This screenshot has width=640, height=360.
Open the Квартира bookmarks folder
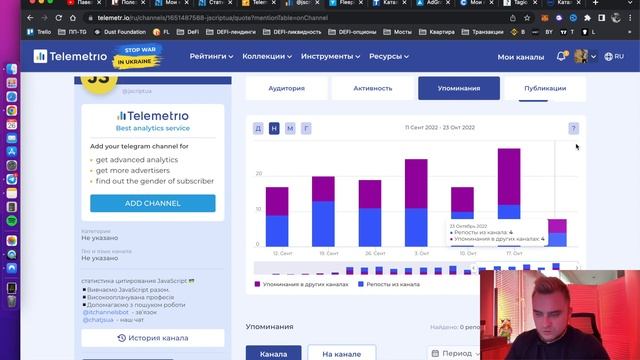[x=437, y=32]
